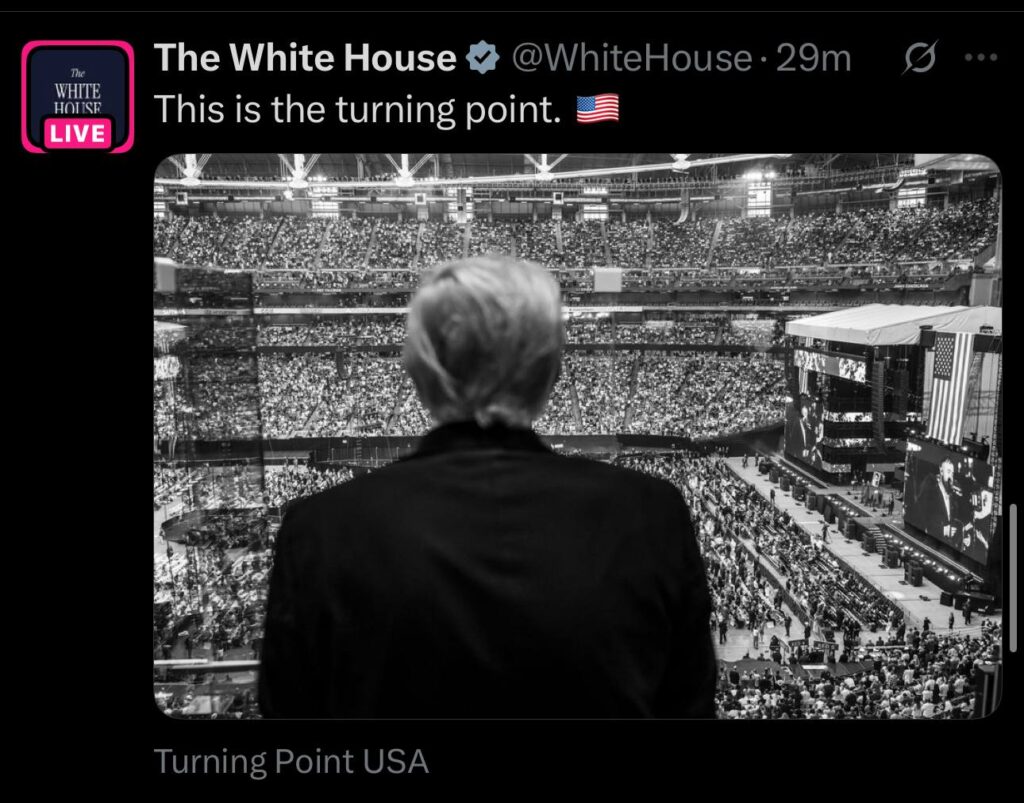Click the tweet text "This is the turning point."
Viewport: 1024px width, 803px height.
(x=357, y=108)
